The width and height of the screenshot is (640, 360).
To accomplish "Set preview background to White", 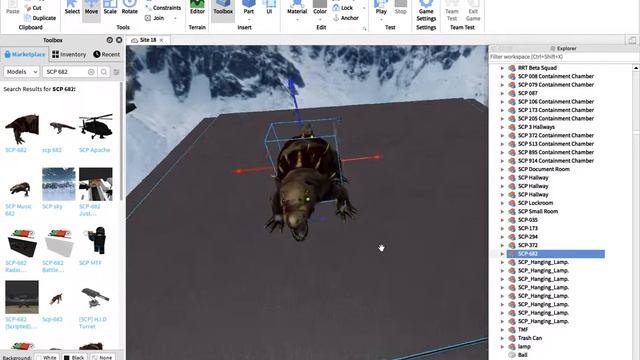I will (46, 357).
